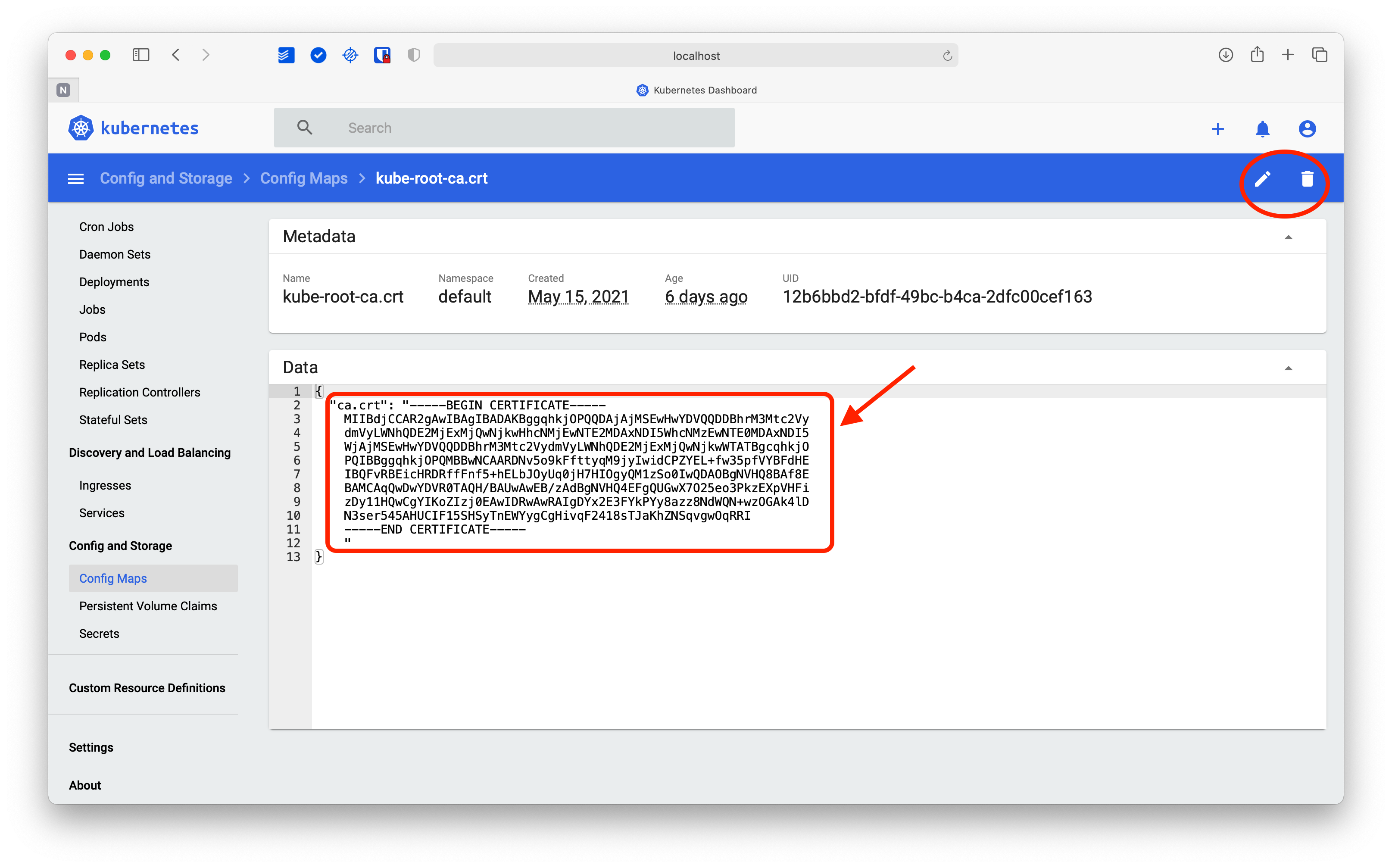Select the Kubernetes Dashboard tab
This screenshot has height=868, width=1392.
pos(696,90)
